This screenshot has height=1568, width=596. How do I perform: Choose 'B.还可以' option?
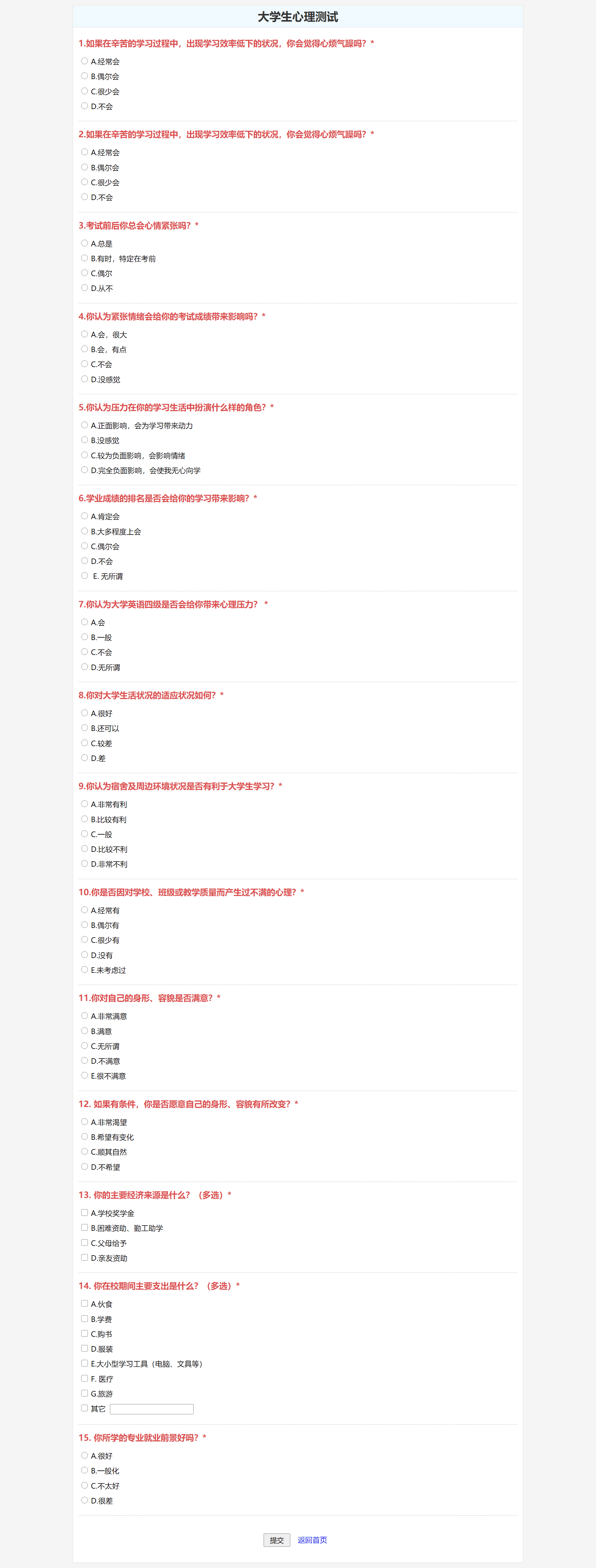85,728
